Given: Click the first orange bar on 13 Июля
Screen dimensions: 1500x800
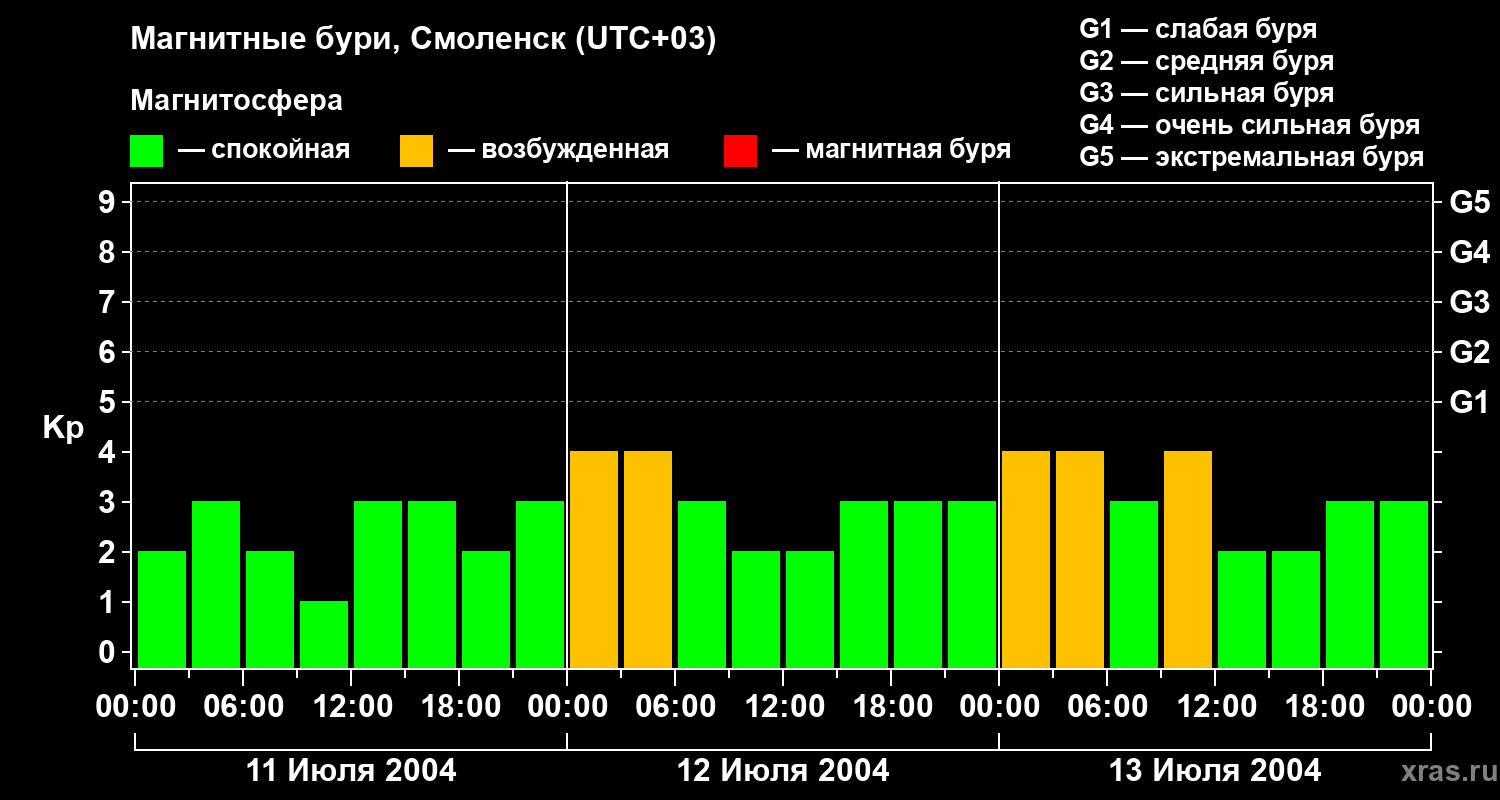Looking at the screenshot, I should pos(1026,559).
